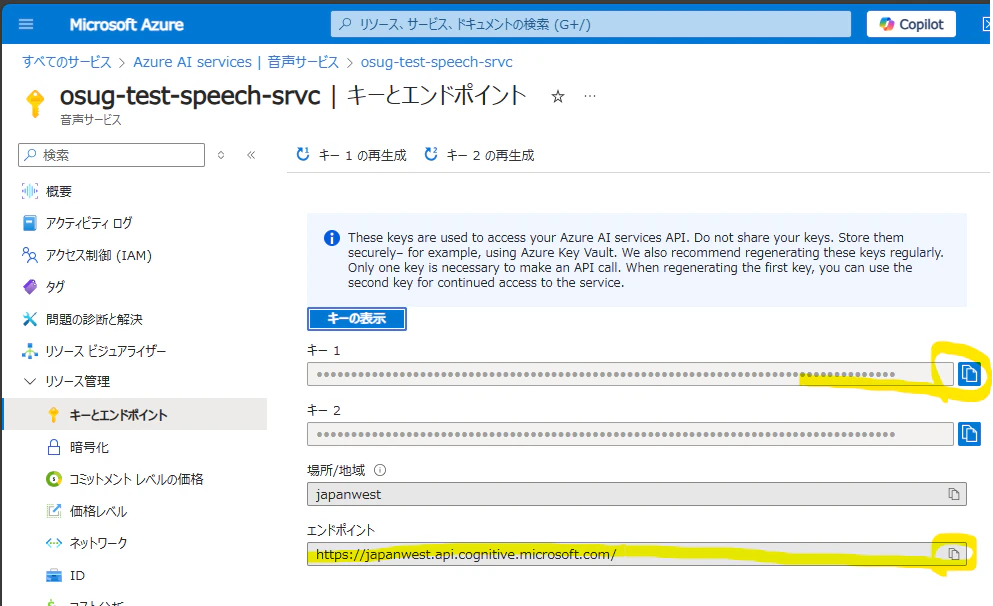The height and width of the screenshot is (606, 993).
Task: Toggle sidebar expand/collapse arrows control
Action: (x=220, y=155)
